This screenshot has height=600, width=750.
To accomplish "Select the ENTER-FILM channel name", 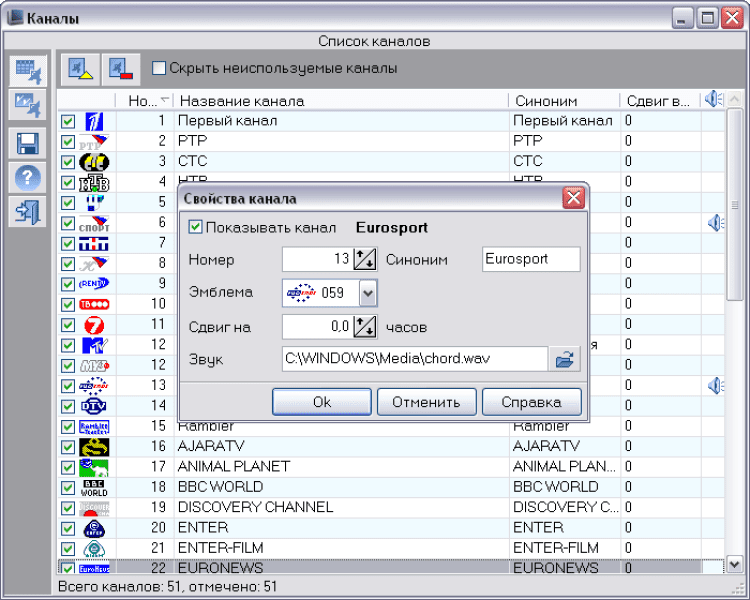I will click(221, 548).
